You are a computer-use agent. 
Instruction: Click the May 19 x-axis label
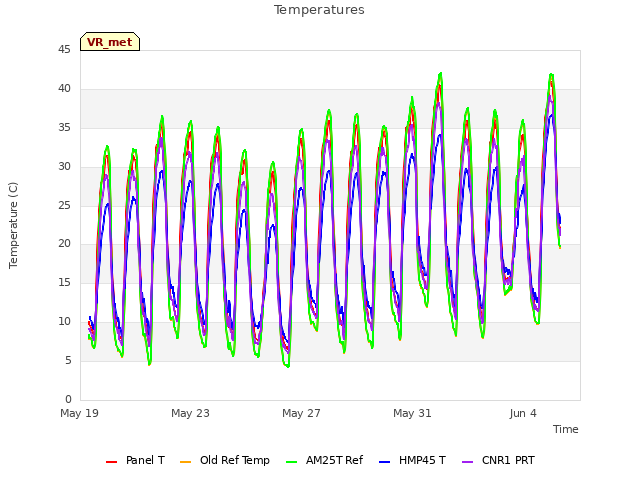(79, 413)
